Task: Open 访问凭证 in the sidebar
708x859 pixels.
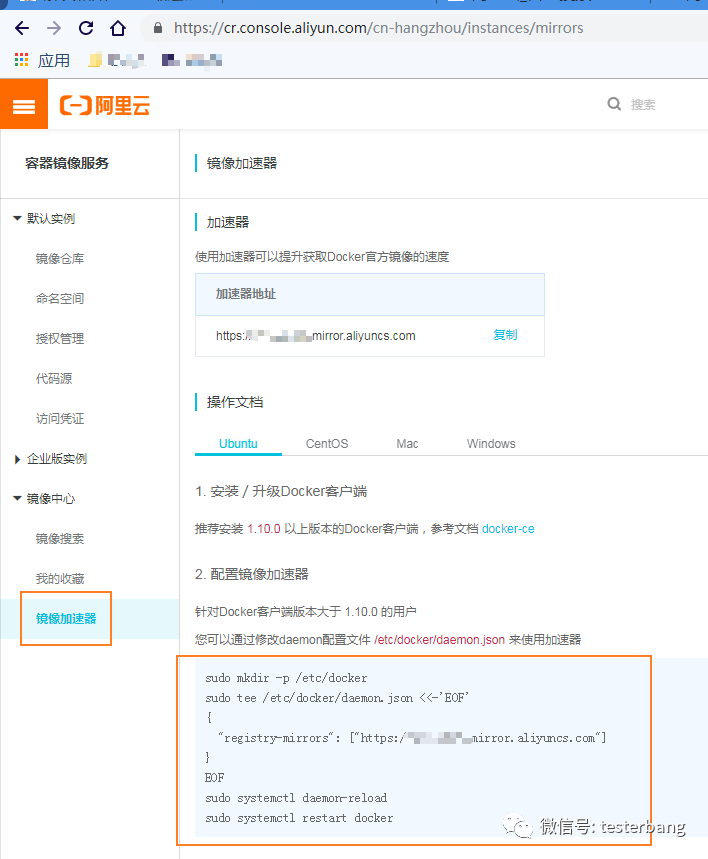Action: [60, 419]
